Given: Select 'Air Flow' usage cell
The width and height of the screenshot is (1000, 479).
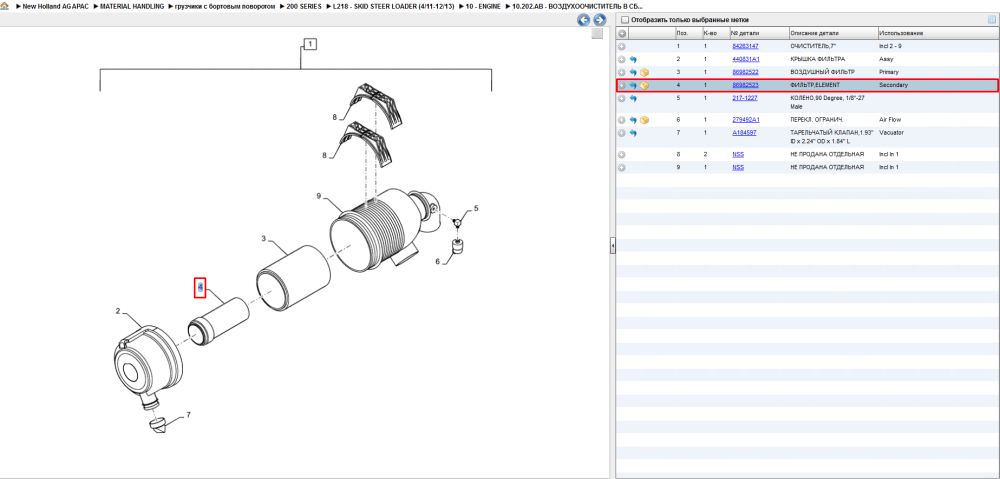Looking at the screenshot, I should click(x=888, y=120).
